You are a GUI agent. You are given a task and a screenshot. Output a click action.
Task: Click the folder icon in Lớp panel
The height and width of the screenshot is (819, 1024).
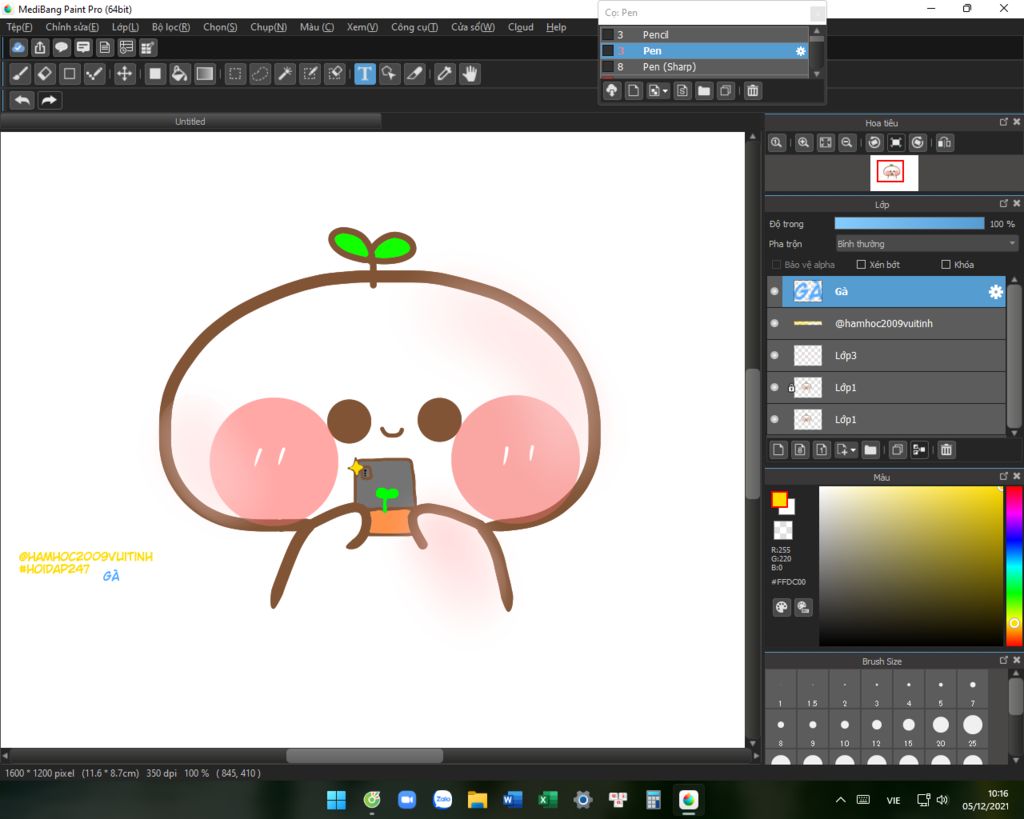point(871,449)
